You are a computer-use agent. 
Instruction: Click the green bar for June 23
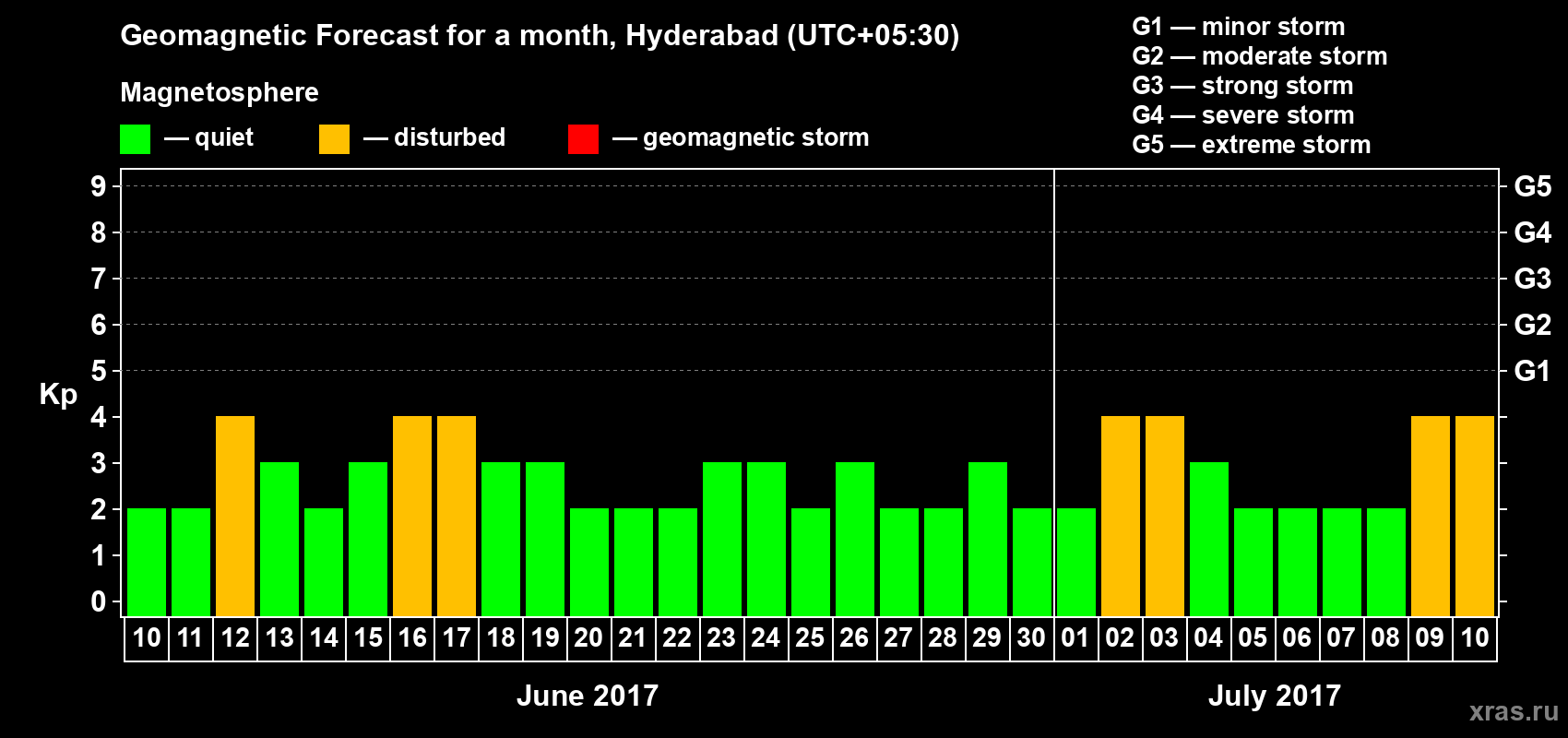click(722, 540)
